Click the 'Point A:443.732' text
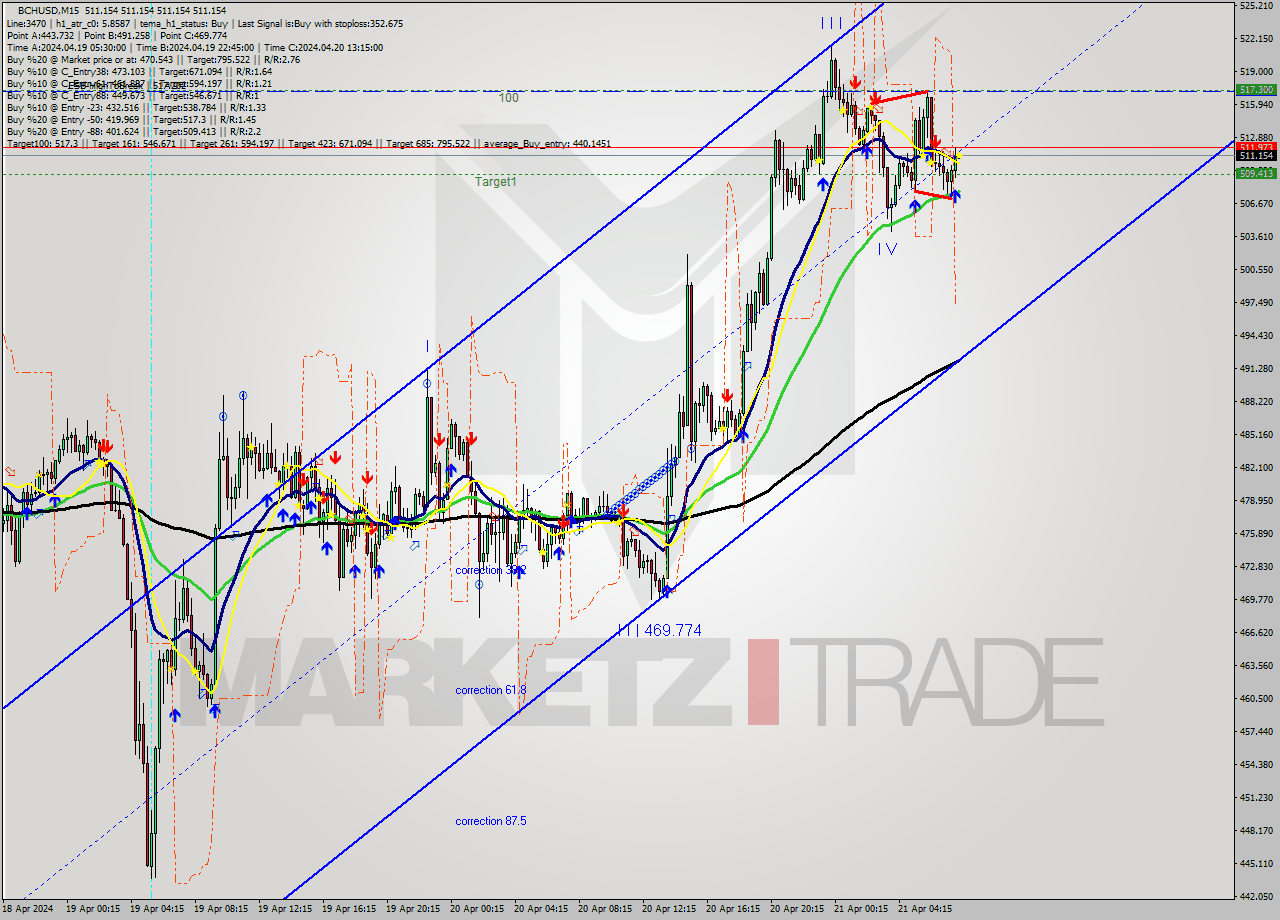The width and height of the screenshot is (1280, 920). pos(40,35)
